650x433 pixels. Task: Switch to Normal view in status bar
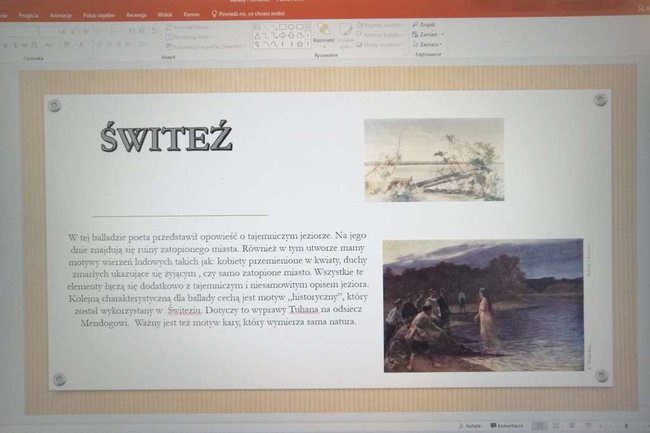pos(540,425)
